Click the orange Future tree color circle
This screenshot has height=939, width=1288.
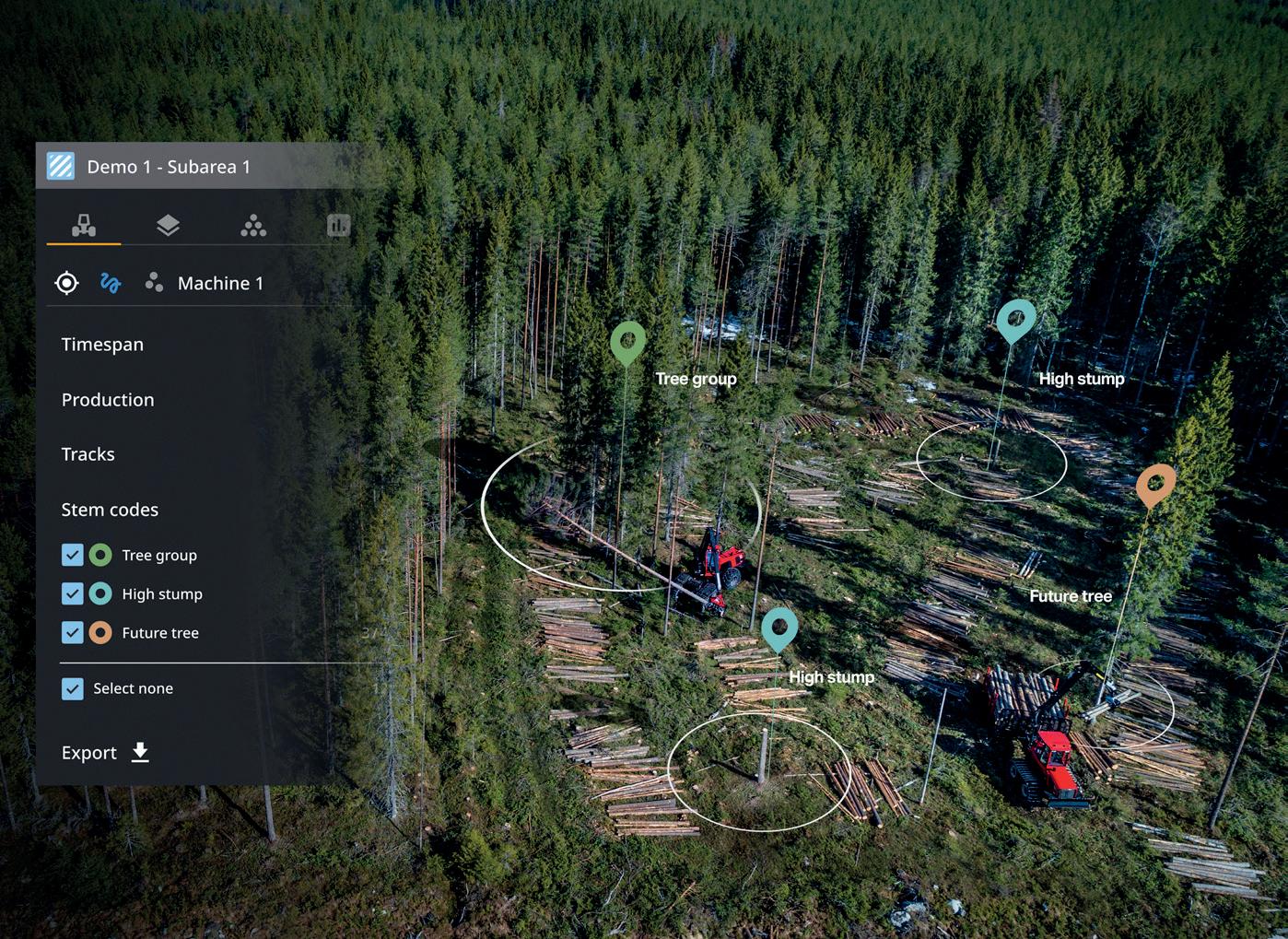coord(100,632)
